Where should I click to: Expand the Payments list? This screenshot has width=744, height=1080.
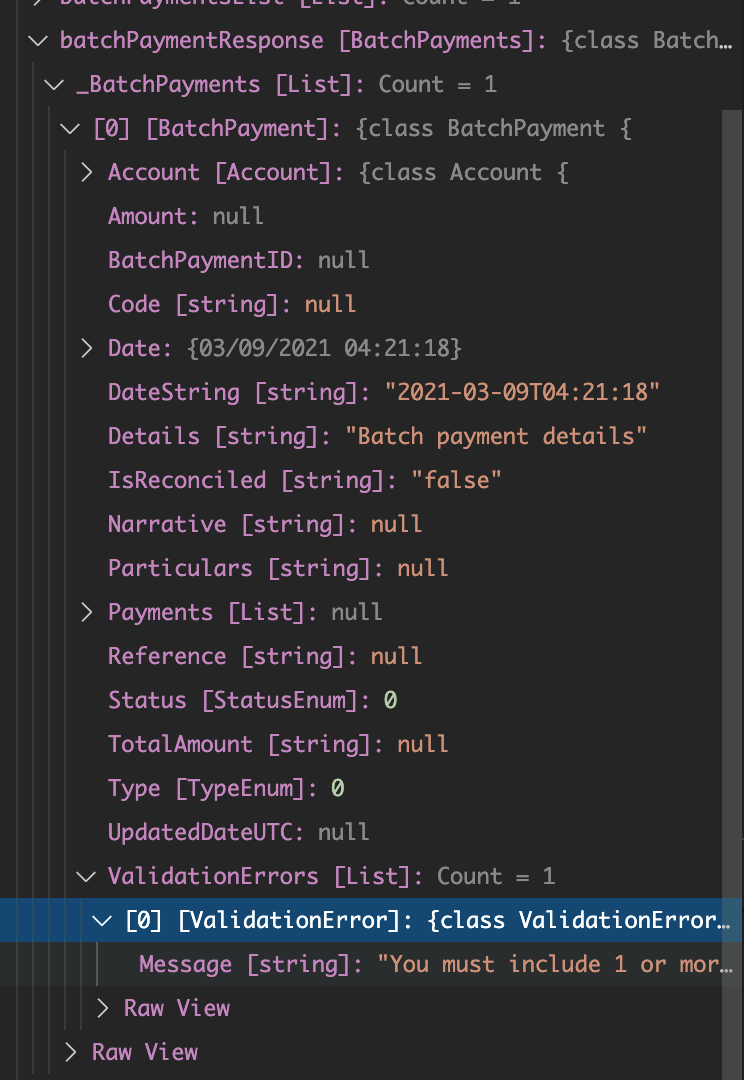[x=86, y=612]
